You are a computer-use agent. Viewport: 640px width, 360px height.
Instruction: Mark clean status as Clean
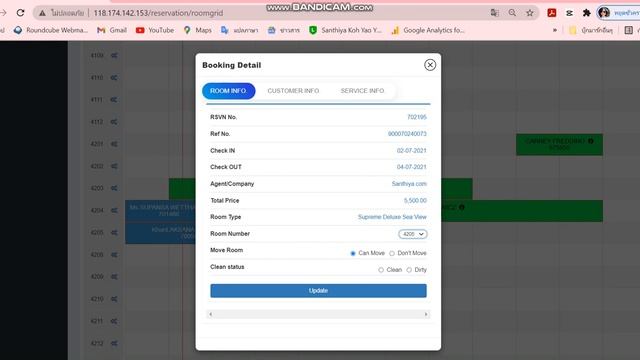pos(381,270)
